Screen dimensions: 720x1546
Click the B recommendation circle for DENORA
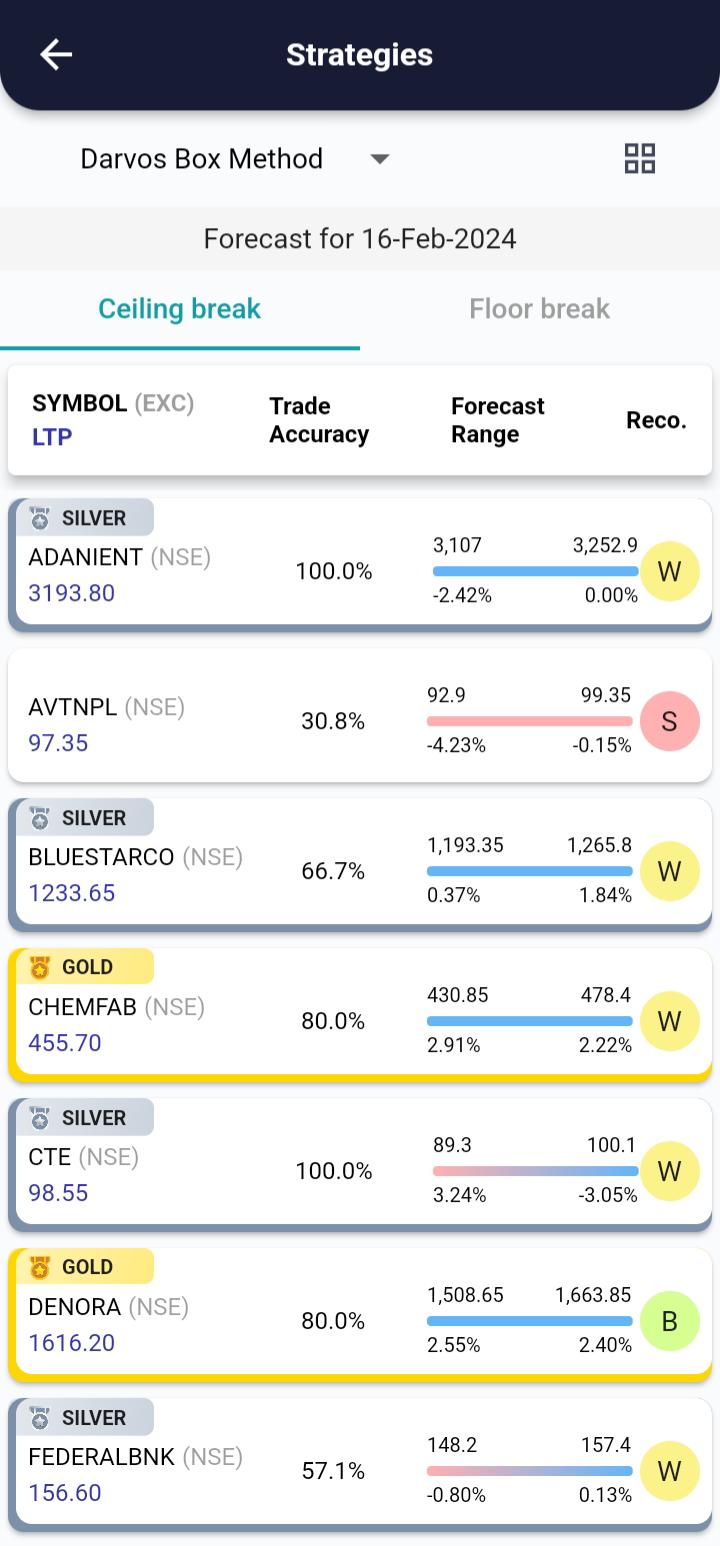670,1321
